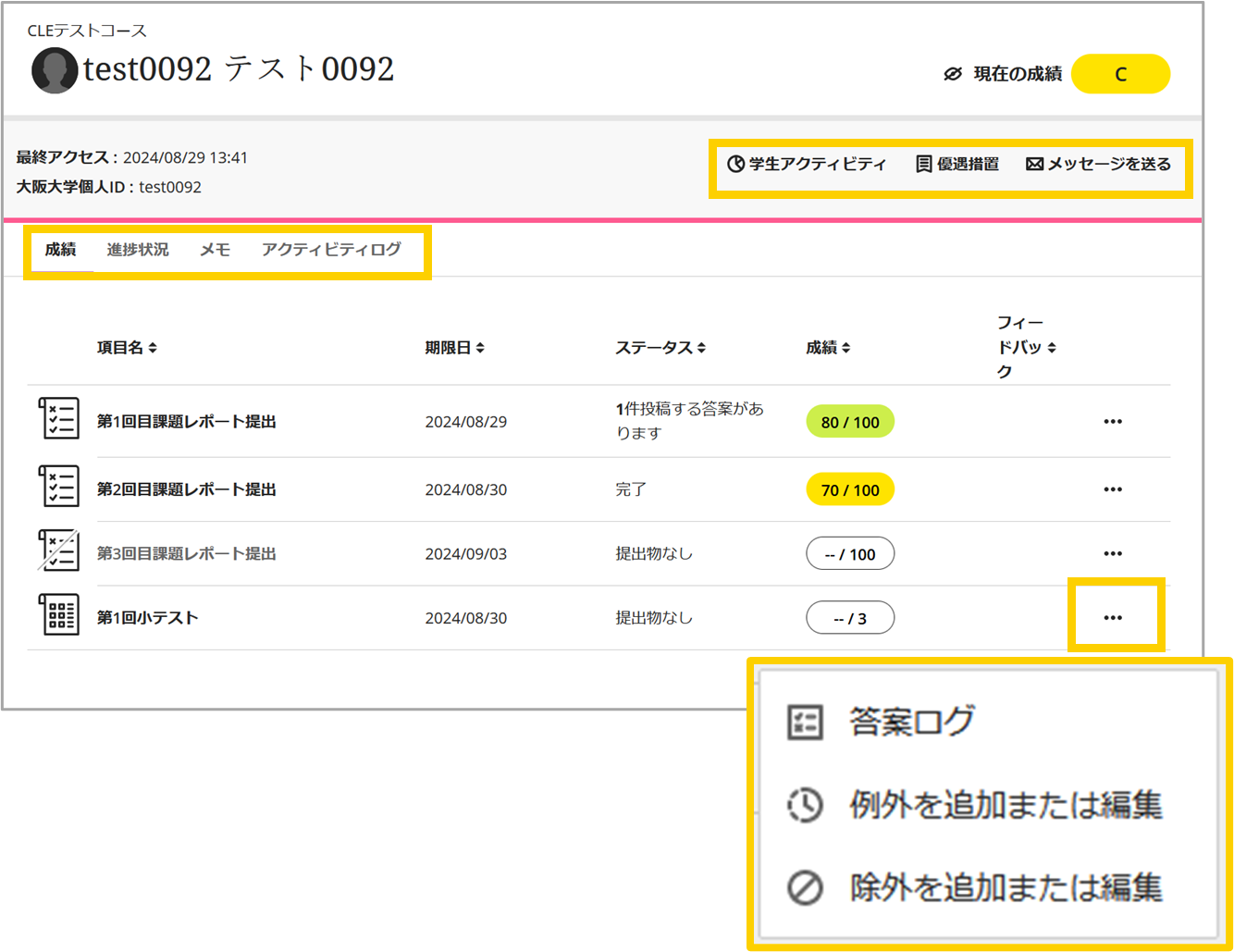1234x952 pixels.
Task: Click the 2024/08/29 due date for 第1回目課題レポート提出
Action: 466,422
